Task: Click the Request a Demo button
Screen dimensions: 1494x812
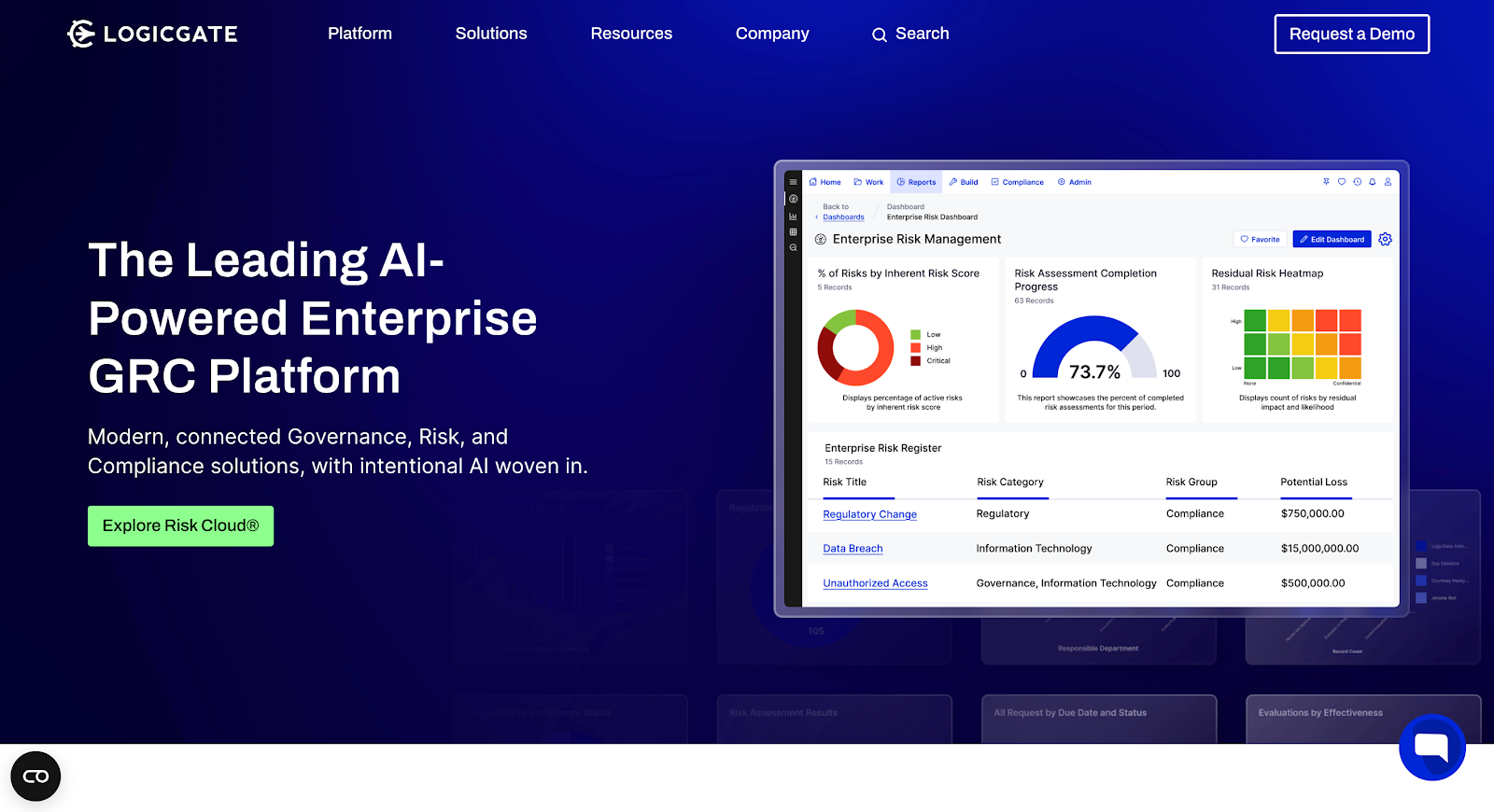Action: point(1352,34)
